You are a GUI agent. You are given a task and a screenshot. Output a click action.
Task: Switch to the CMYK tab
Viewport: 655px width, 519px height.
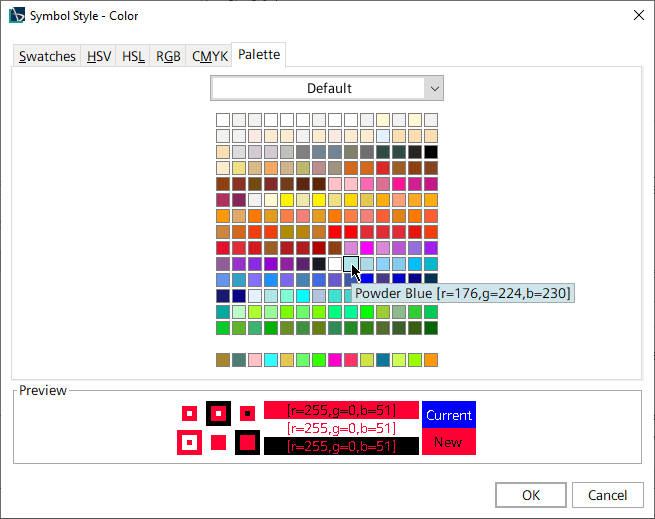209,56
